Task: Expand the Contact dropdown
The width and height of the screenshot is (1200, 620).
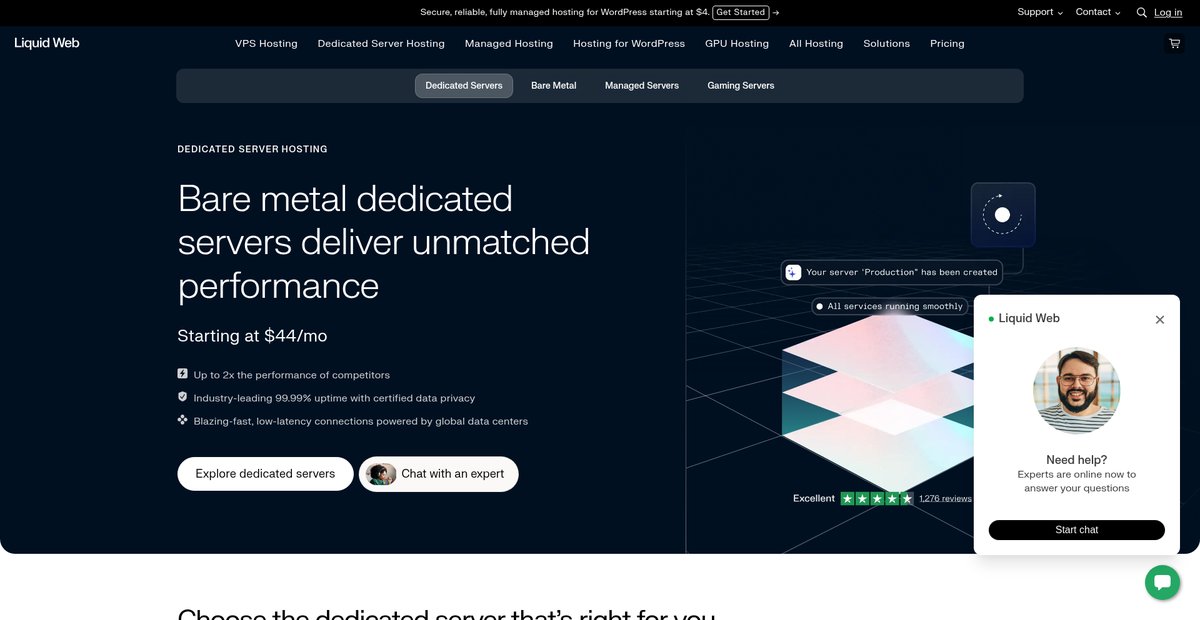Action: 1098,12
